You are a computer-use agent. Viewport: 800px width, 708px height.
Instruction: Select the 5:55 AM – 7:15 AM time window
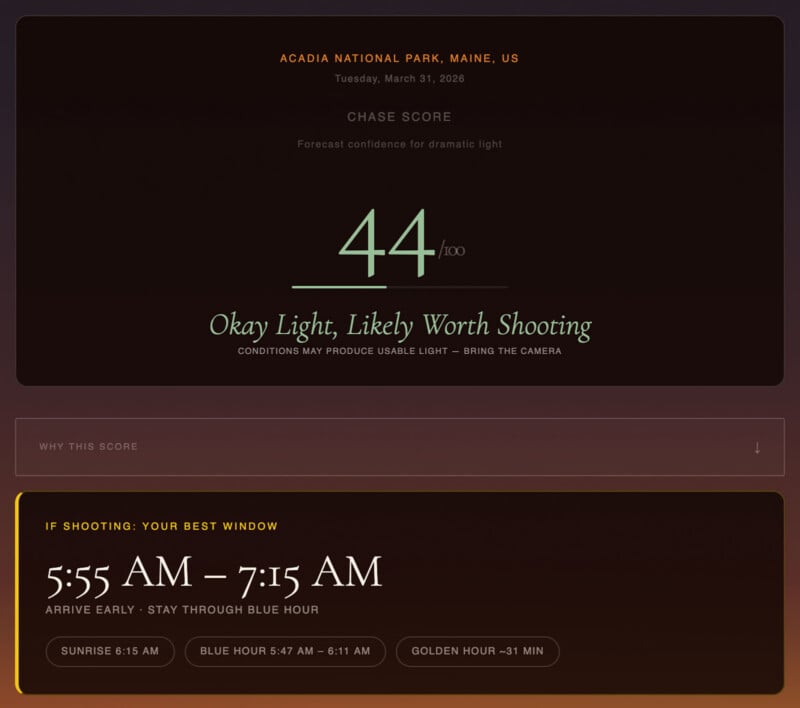(215, 572)
